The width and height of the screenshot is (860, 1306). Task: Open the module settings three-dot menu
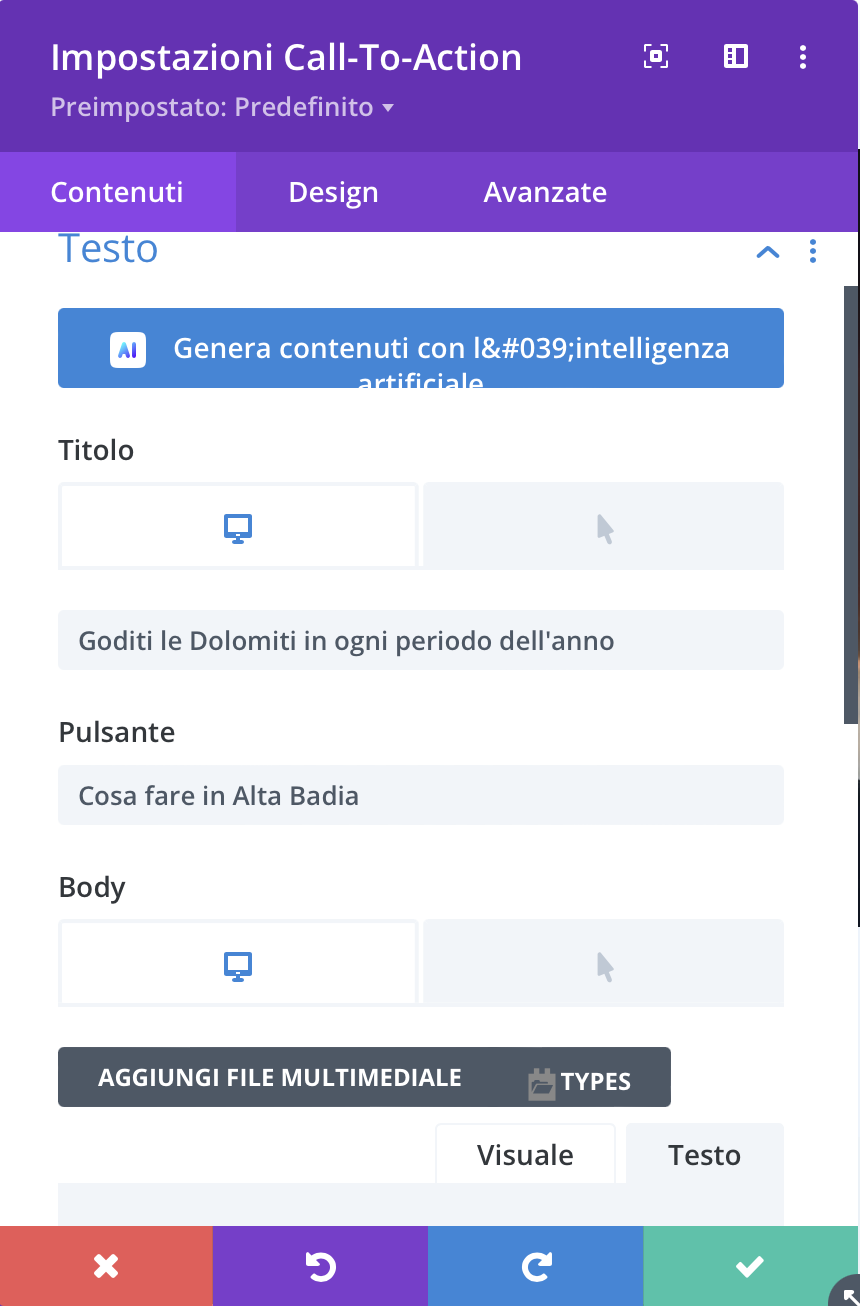[x=802, y=57]
